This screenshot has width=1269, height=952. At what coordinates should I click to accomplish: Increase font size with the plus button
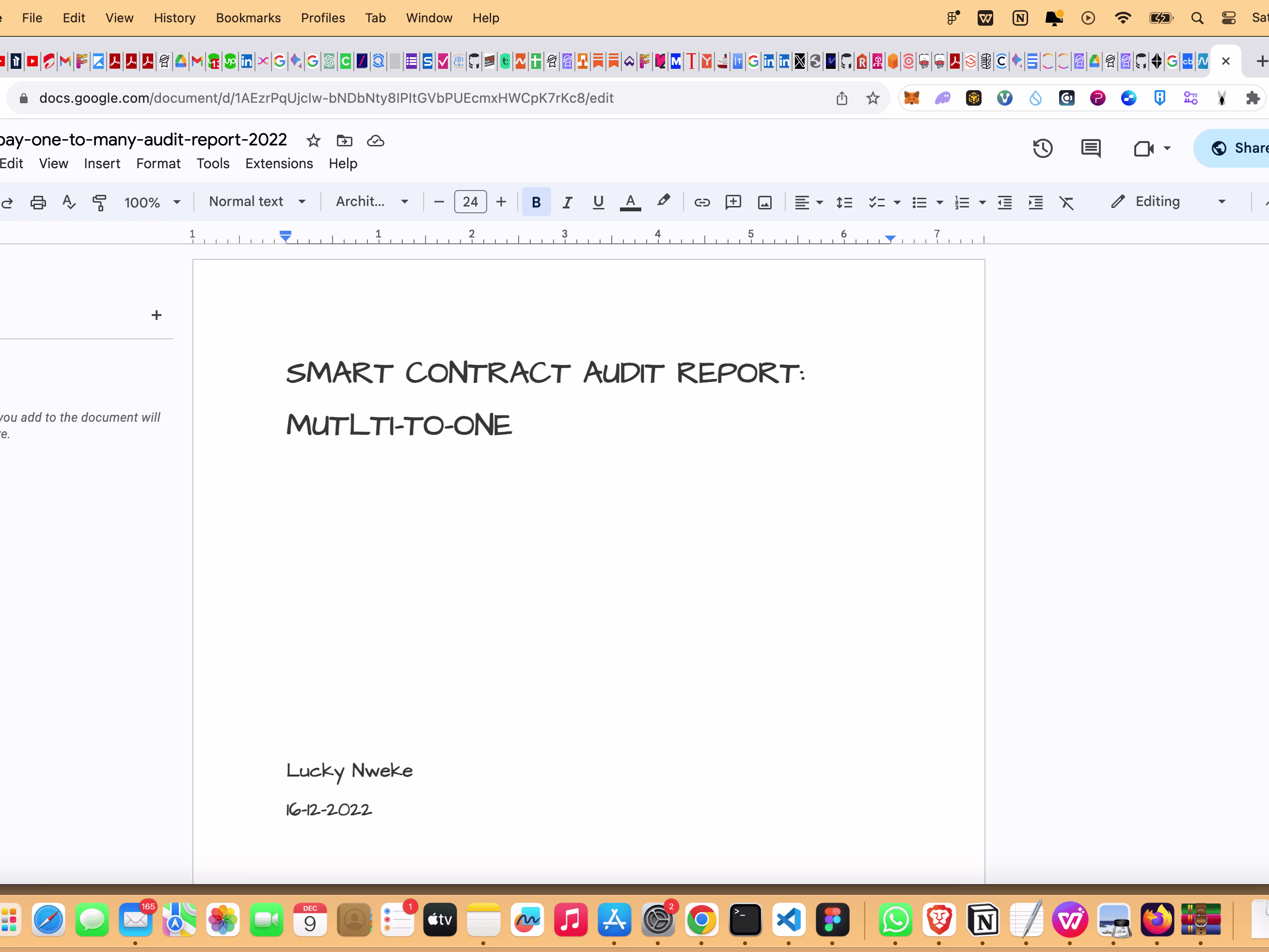pos(501,202)
